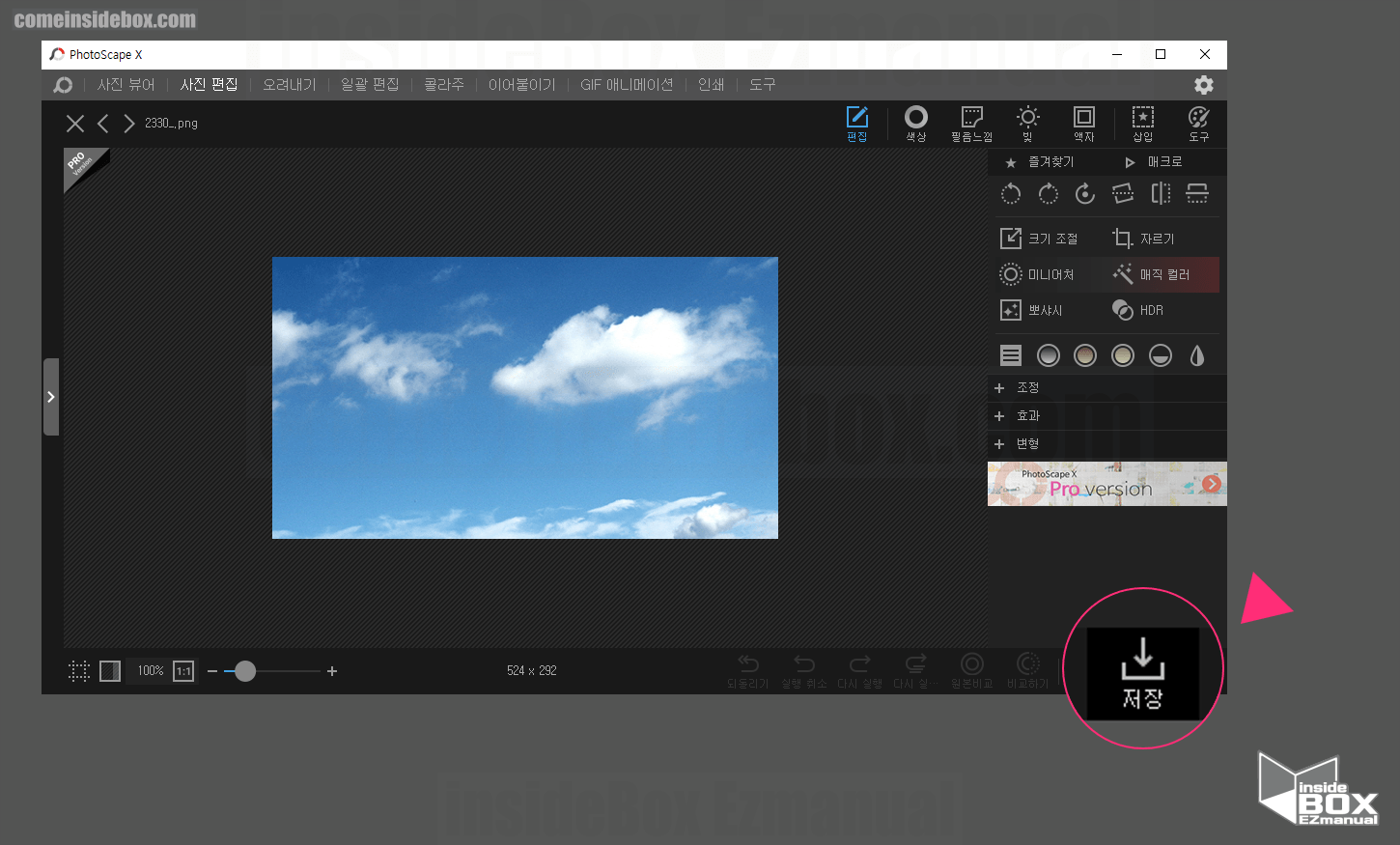Expand the Adjustments (조정) section
The image size is (1400, 845).
tap(1027, 387)
